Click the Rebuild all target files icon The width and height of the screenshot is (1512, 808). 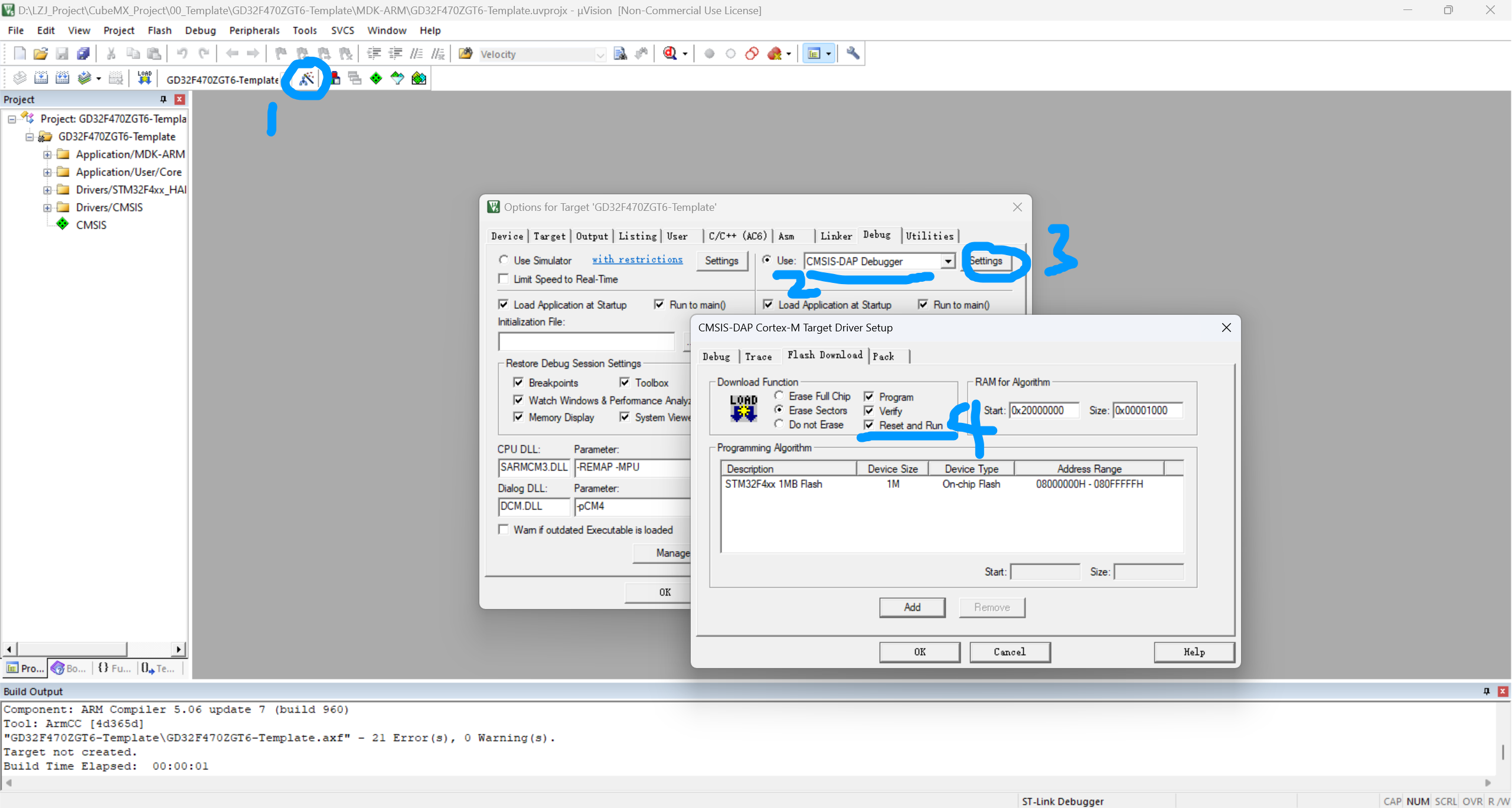62,79
